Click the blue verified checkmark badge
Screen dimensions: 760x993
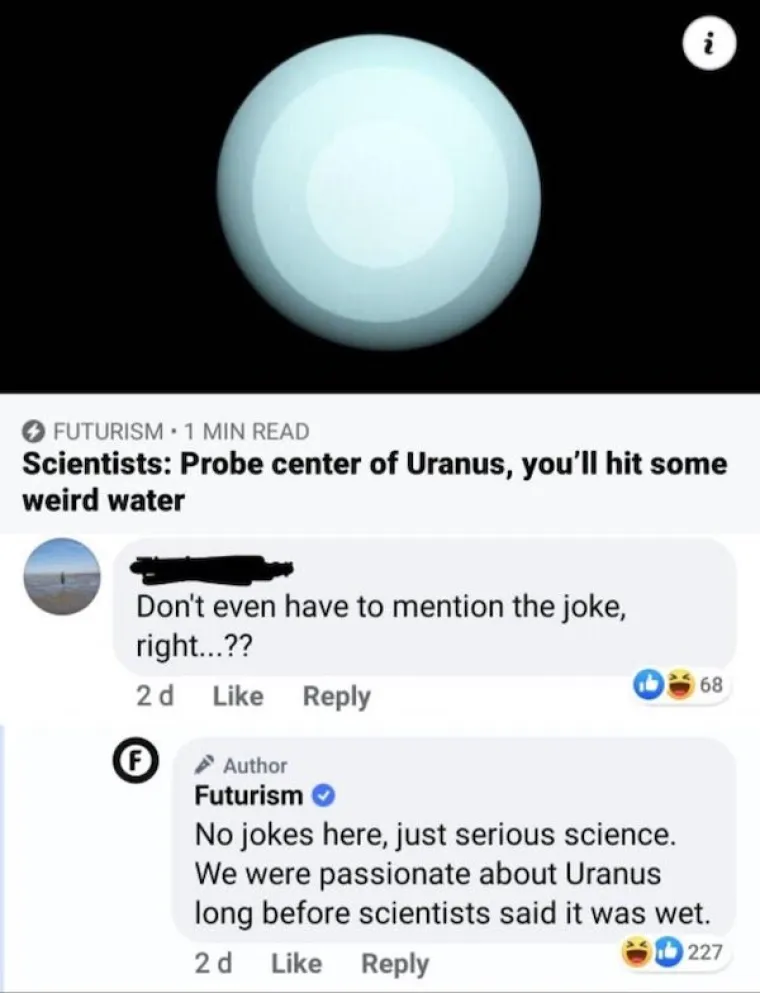[323, 796]
